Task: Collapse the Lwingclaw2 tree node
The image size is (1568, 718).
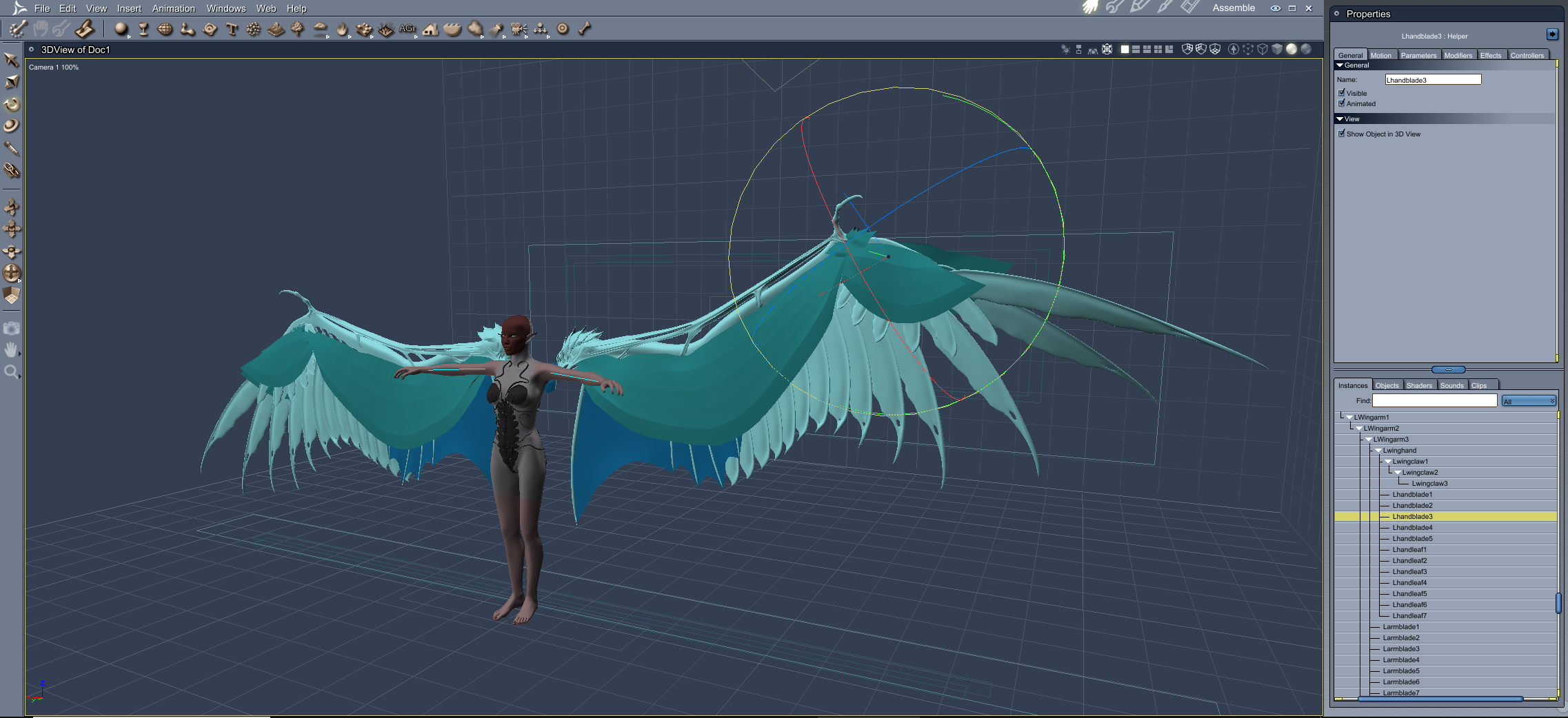Action: tap(1398, 473)
